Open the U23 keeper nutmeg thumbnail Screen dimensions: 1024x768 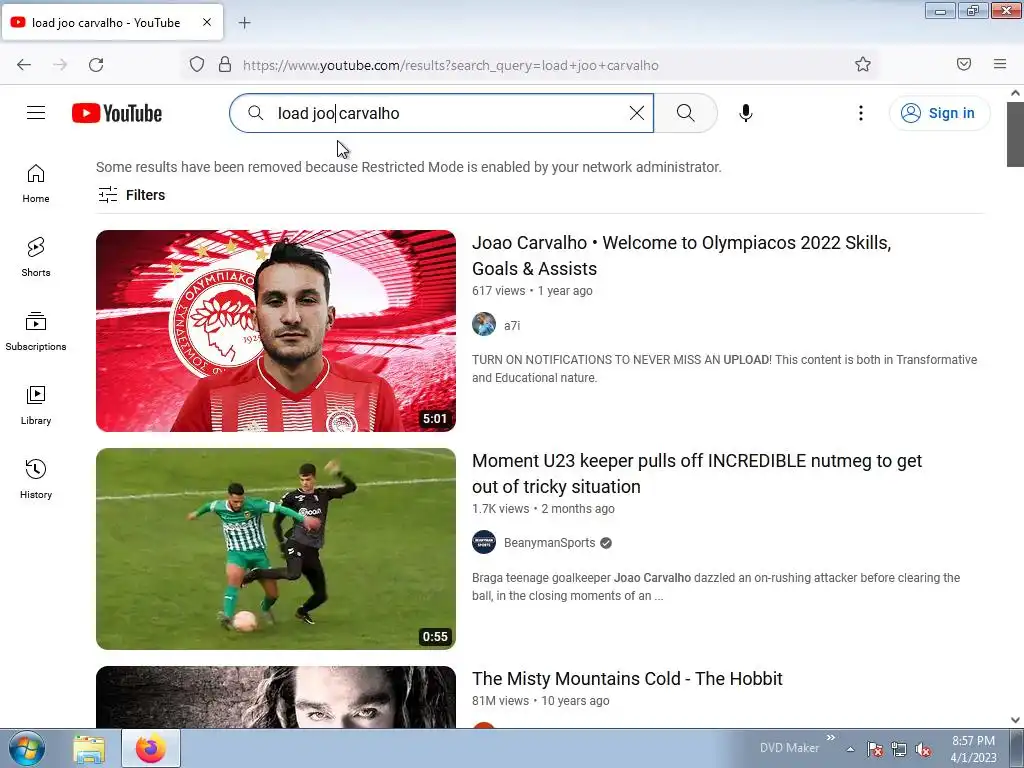tap(276, 549)
